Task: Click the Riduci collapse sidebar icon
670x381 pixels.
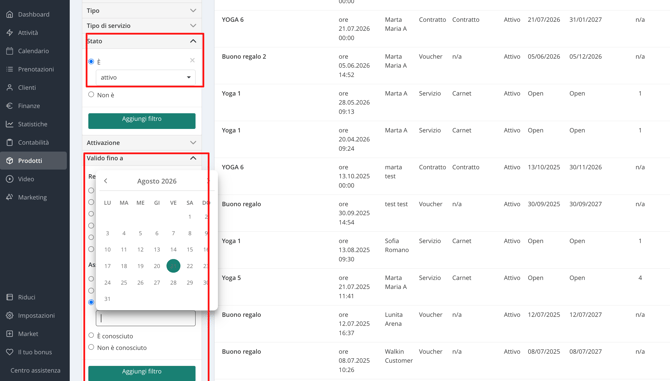Action: [9, 297]
